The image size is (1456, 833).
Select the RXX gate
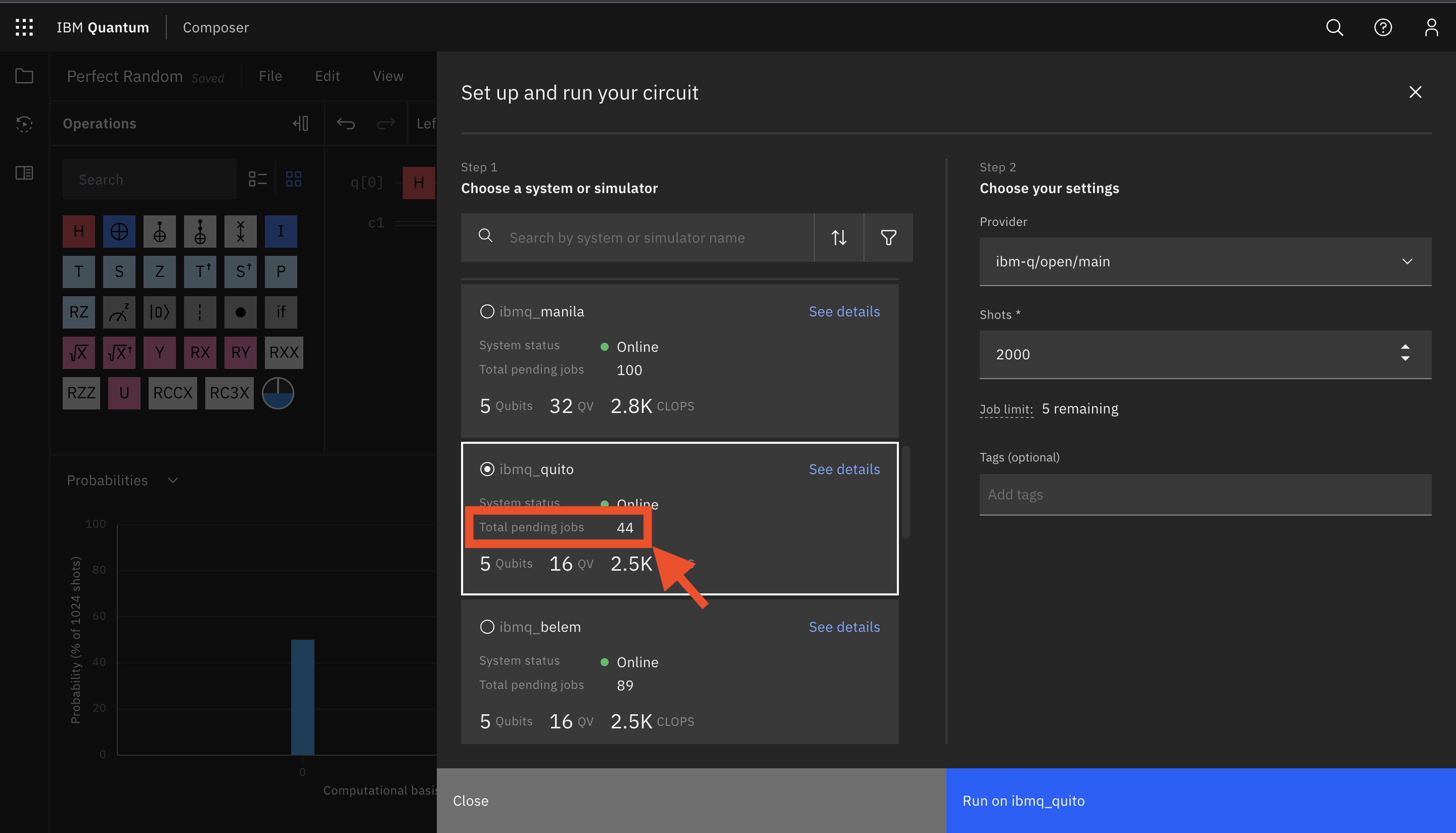[284, 352]
